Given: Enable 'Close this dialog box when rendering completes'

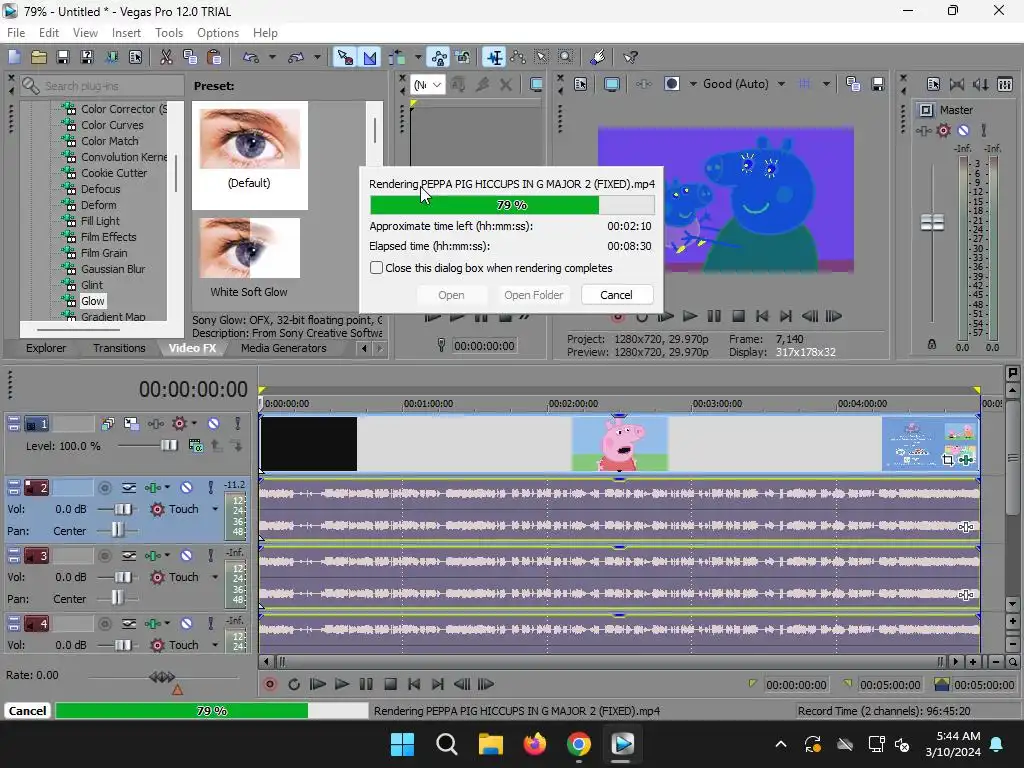Looking at the screenshot, I should pyautogui.click(x=376, y=268).
